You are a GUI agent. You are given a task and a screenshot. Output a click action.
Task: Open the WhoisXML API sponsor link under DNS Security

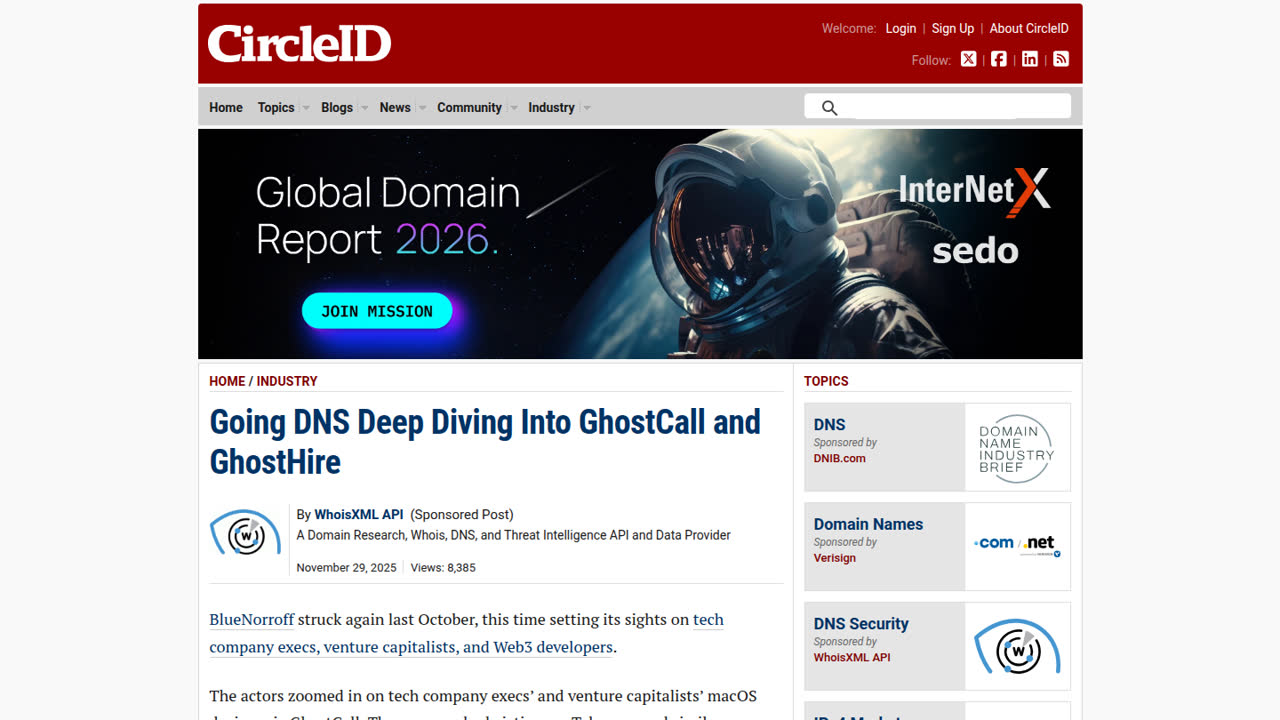tap(852, 657)
